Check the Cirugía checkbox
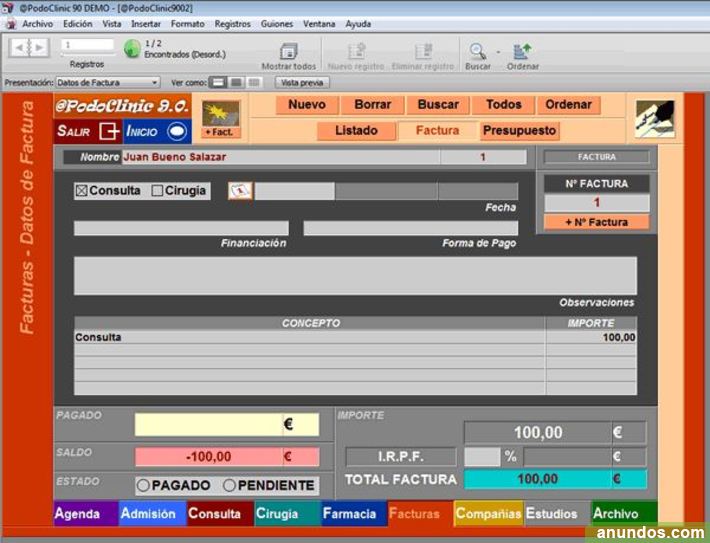710x543 pixels. click(157, 191)
